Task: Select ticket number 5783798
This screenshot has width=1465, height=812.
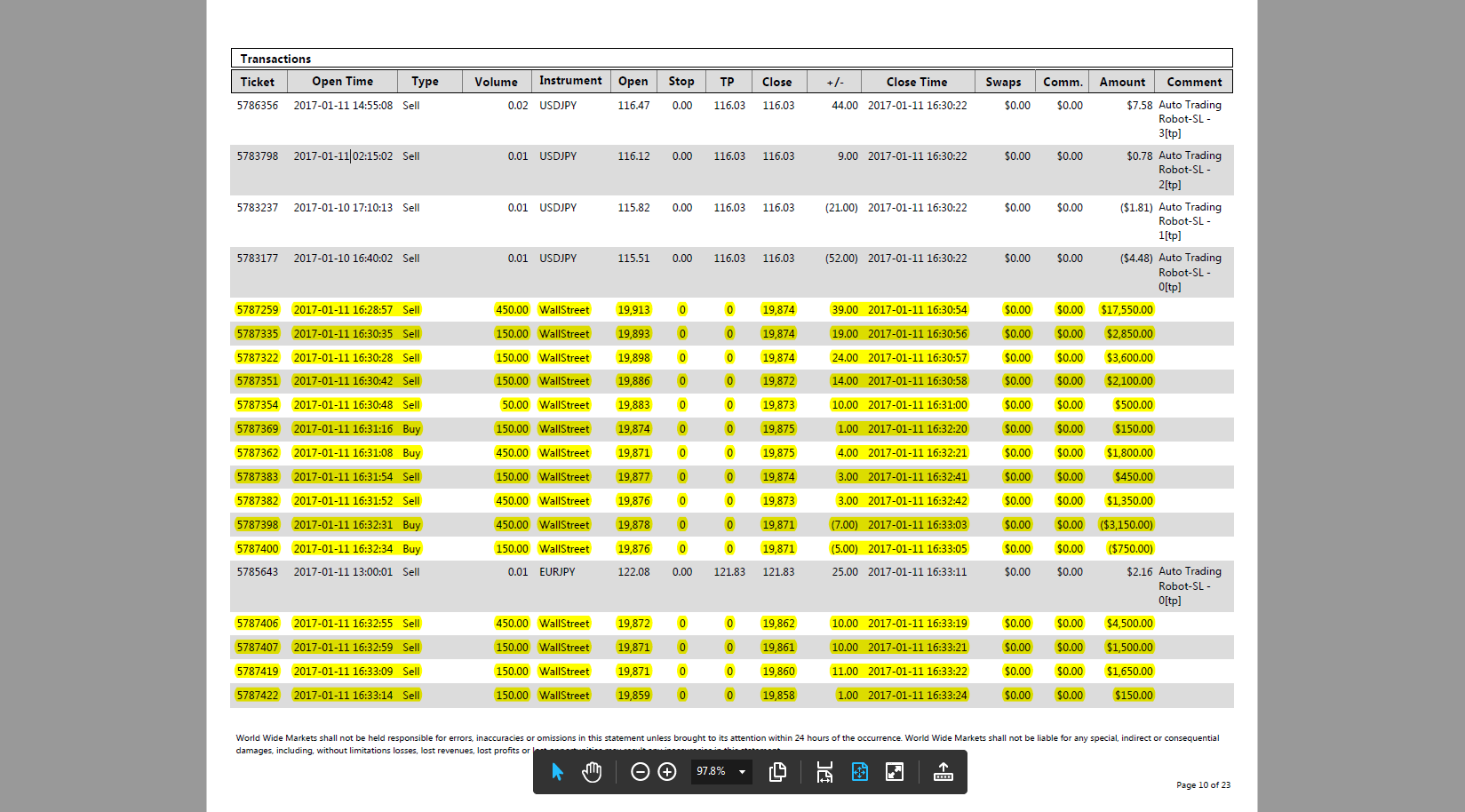Action: coord(258,156)
